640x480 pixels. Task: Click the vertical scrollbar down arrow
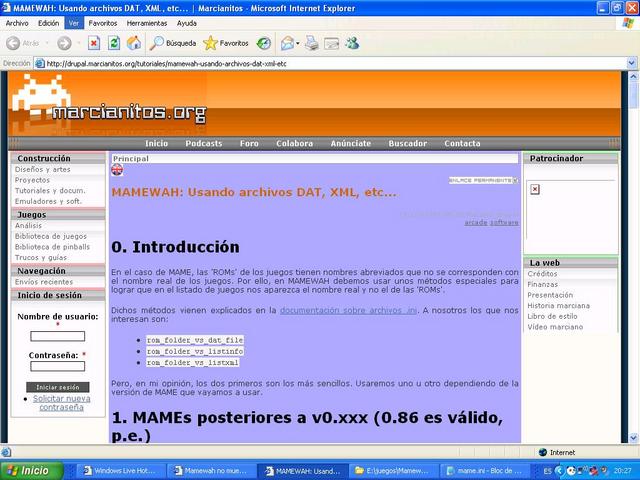click(x=633, y=438)
